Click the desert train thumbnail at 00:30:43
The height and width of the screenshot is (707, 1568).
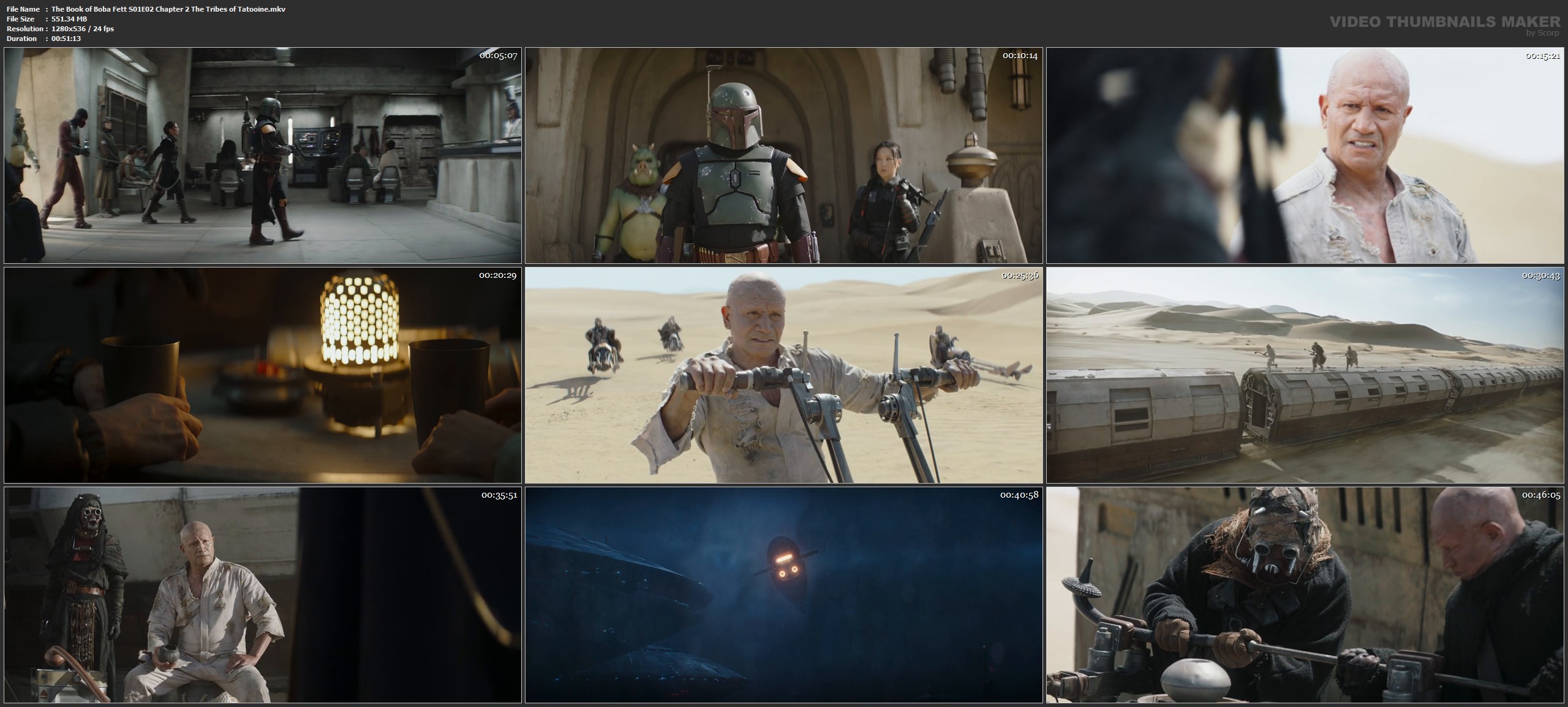(1305, 375)
